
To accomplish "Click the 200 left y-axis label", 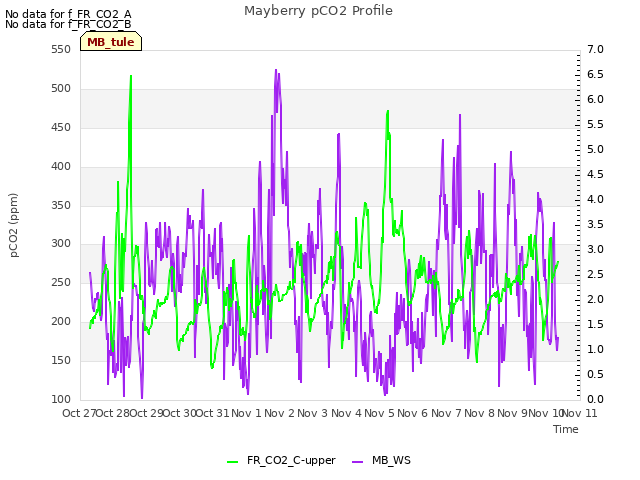I will pyautogui.click(x=61, y=322).
